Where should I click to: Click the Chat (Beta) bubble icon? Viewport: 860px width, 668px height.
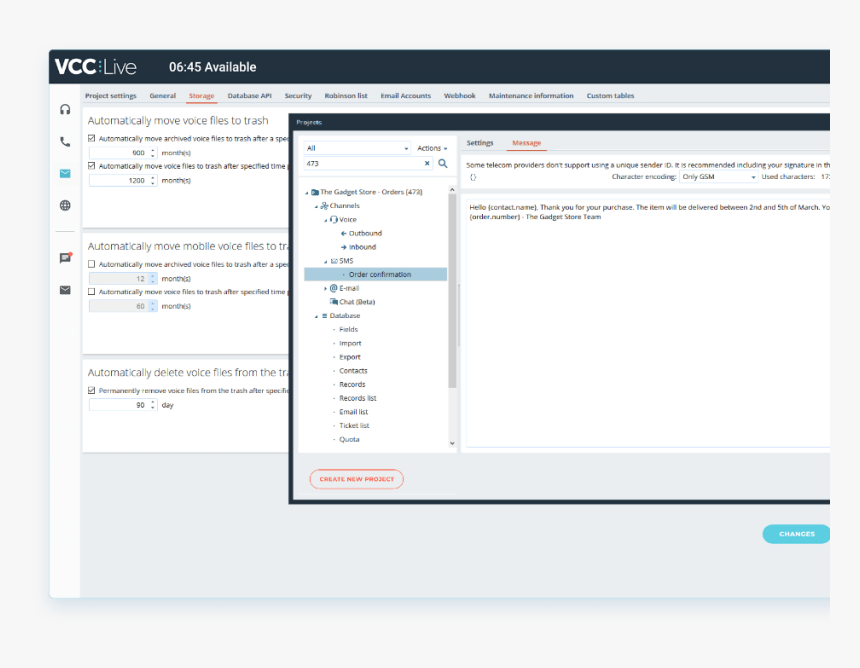(333, 302)
